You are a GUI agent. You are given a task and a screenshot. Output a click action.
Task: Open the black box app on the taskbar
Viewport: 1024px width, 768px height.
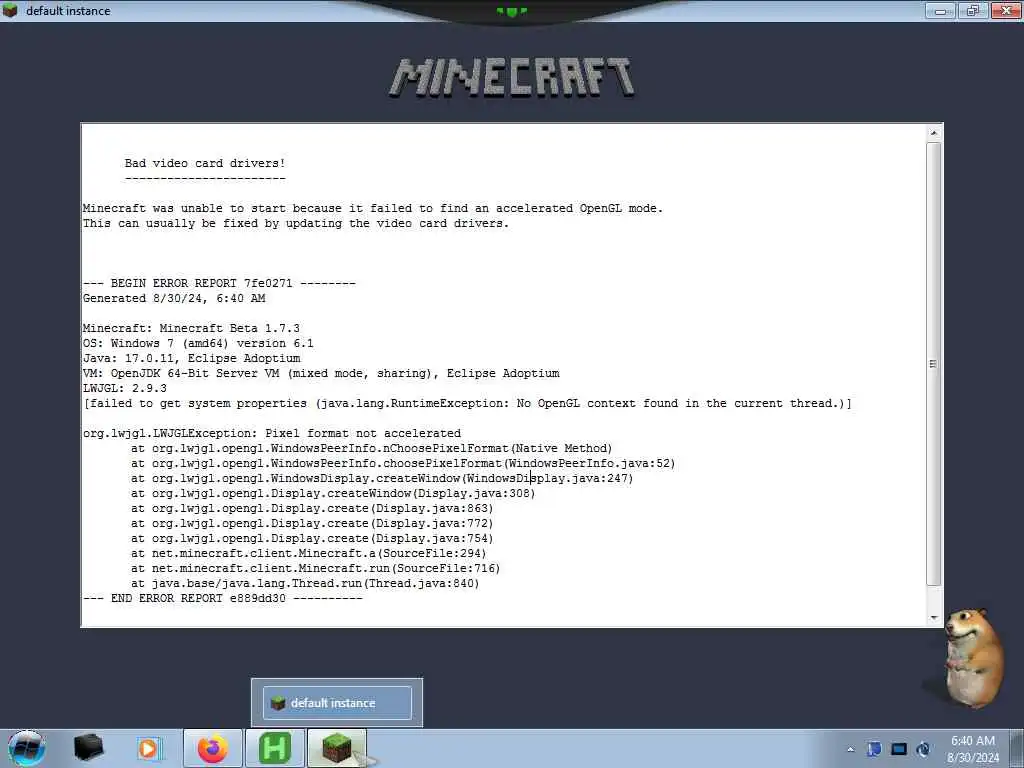(x=88, y=748)
